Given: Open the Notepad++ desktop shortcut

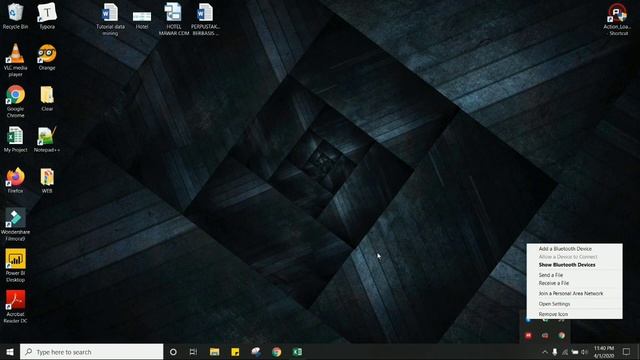Looking at the screenshot, I should point(47,139).
